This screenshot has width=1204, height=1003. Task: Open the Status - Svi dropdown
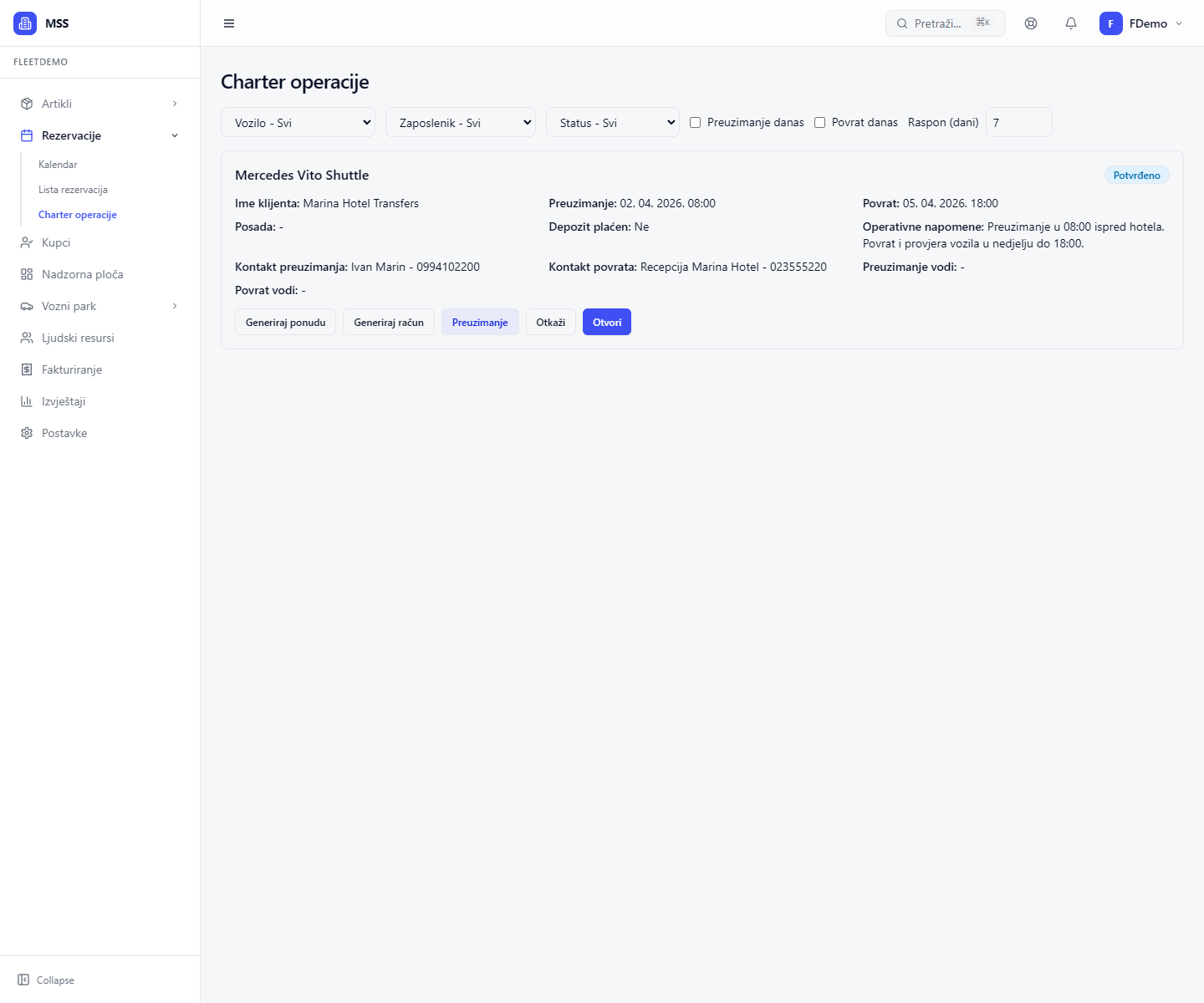(612, 123)
